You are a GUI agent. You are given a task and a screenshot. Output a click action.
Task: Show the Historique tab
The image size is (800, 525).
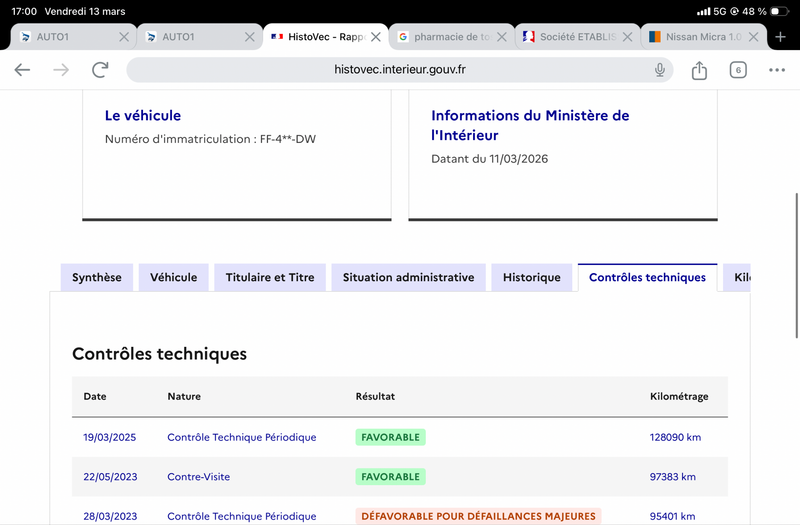click(532, 278)
